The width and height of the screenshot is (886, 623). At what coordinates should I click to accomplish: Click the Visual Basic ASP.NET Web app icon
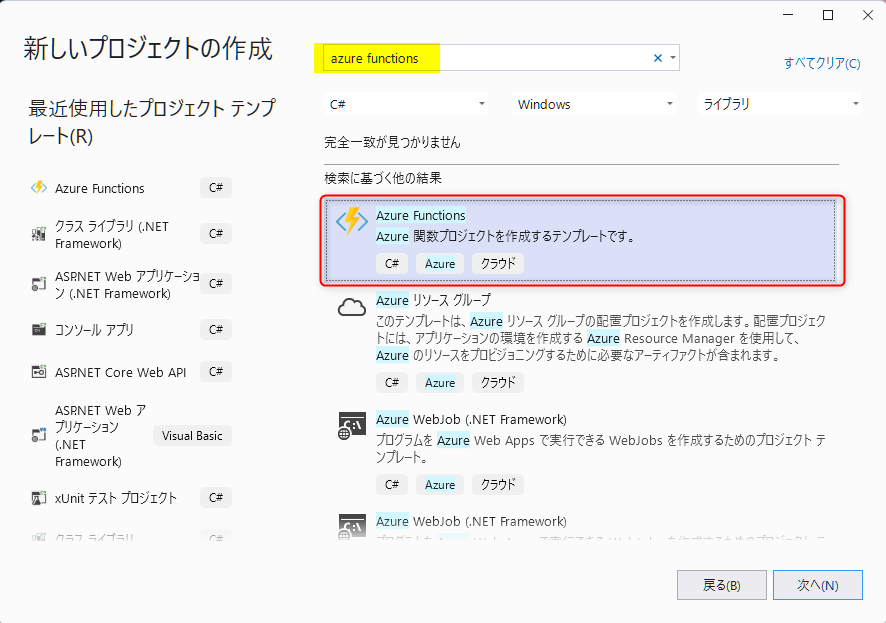[38, 435]
